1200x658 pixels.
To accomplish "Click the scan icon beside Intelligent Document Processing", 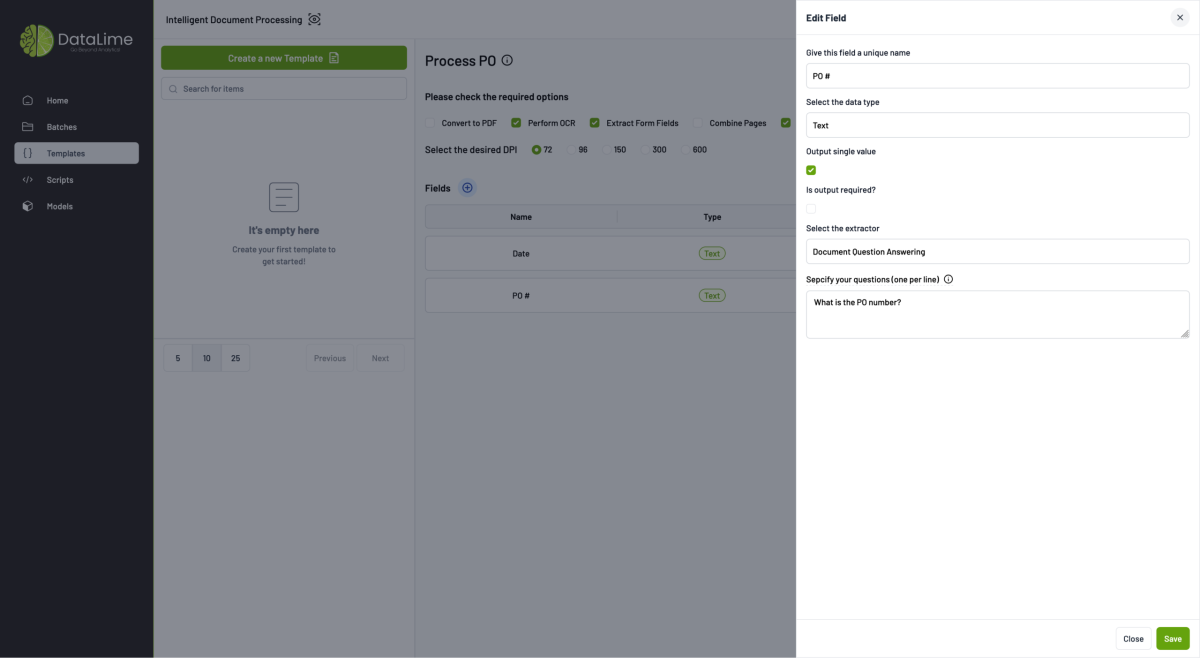I will point(315,20).
